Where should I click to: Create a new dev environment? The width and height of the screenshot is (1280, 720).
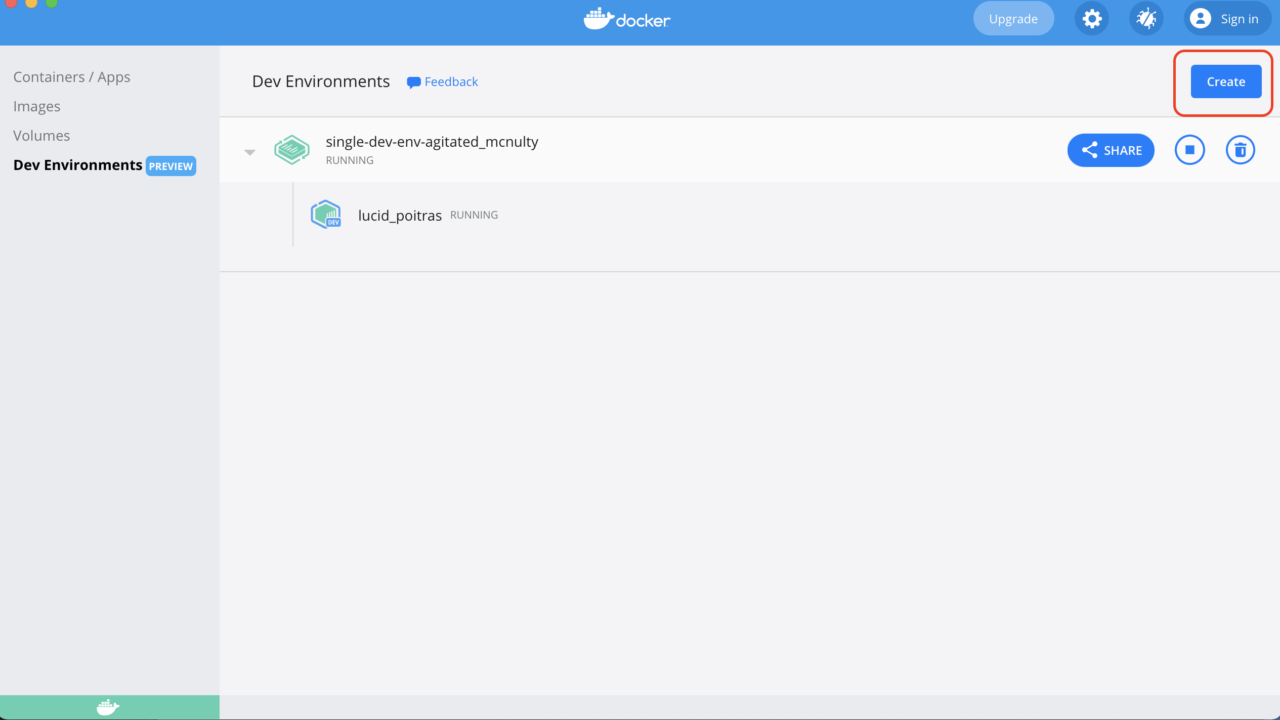(x=1225, y=81)
